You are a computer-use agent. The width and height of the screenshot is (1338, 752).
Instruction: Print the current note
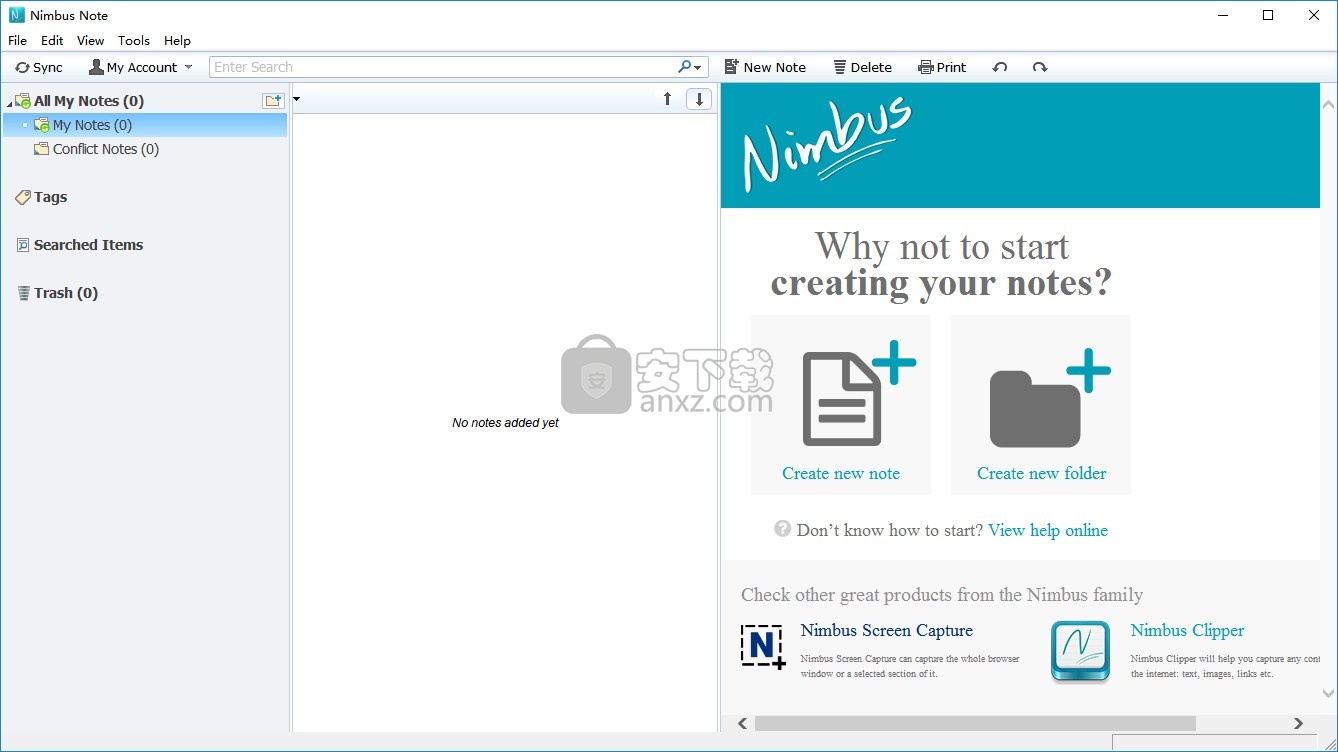pyautogui.click(x=942, y=67)
